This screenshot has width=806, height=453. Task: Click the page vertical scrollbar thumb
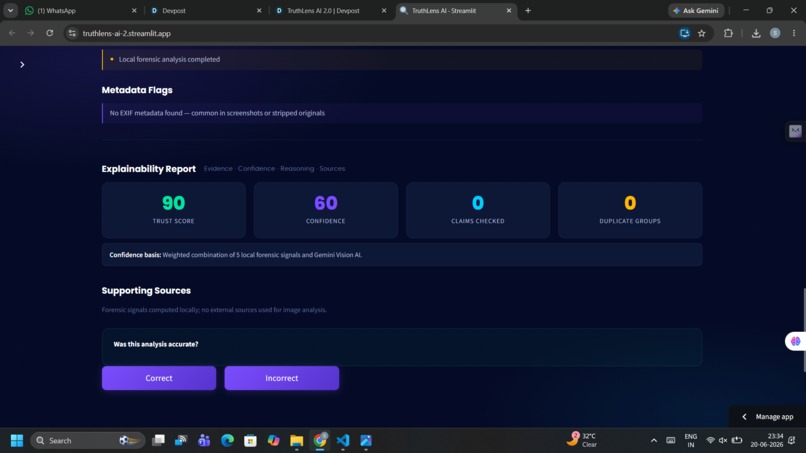tap(804, 330)
